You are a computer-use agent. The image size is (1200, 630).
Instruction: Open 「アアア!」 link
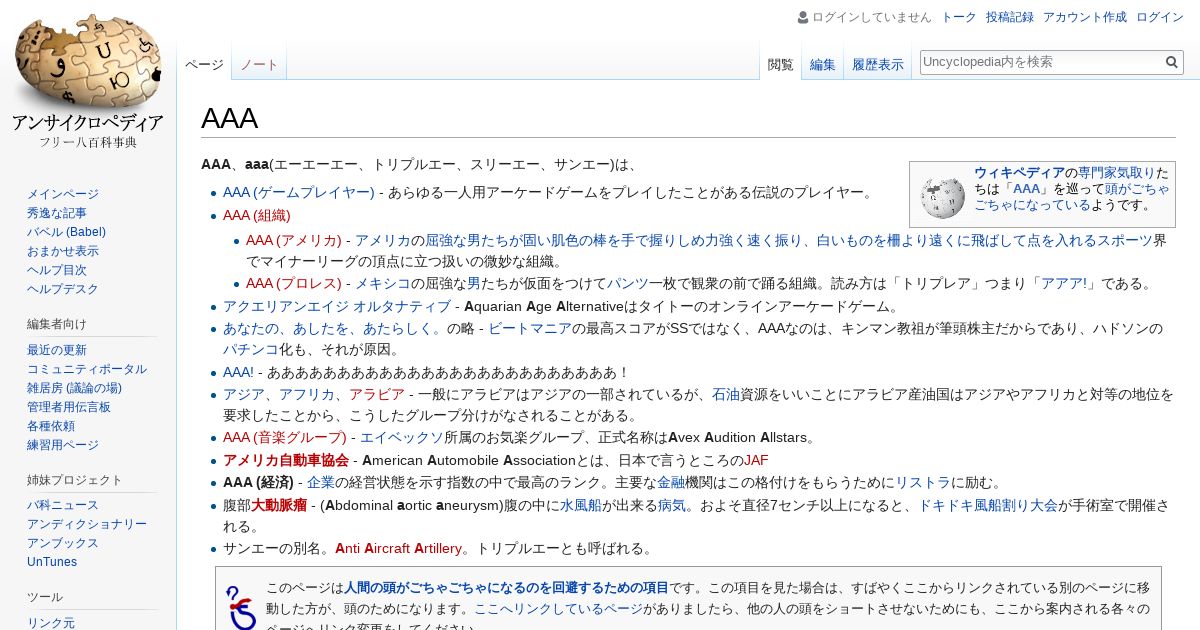tap(1062, 283)
